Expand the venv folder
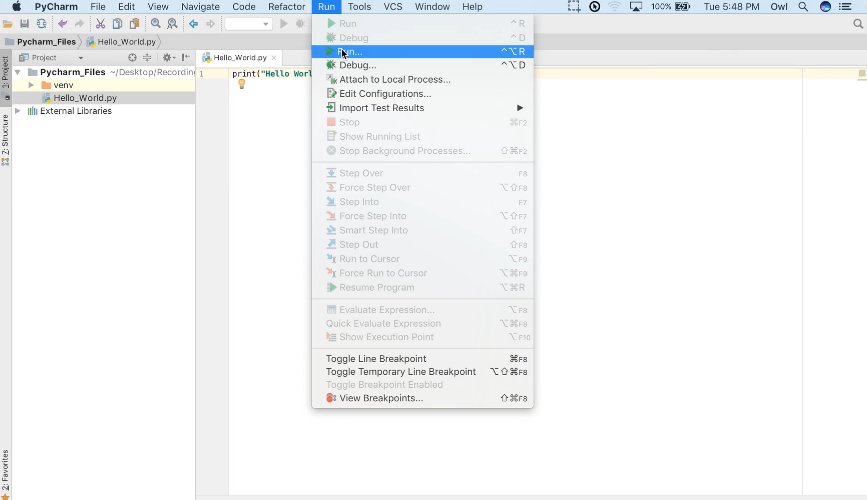 [x=32, y=85]
